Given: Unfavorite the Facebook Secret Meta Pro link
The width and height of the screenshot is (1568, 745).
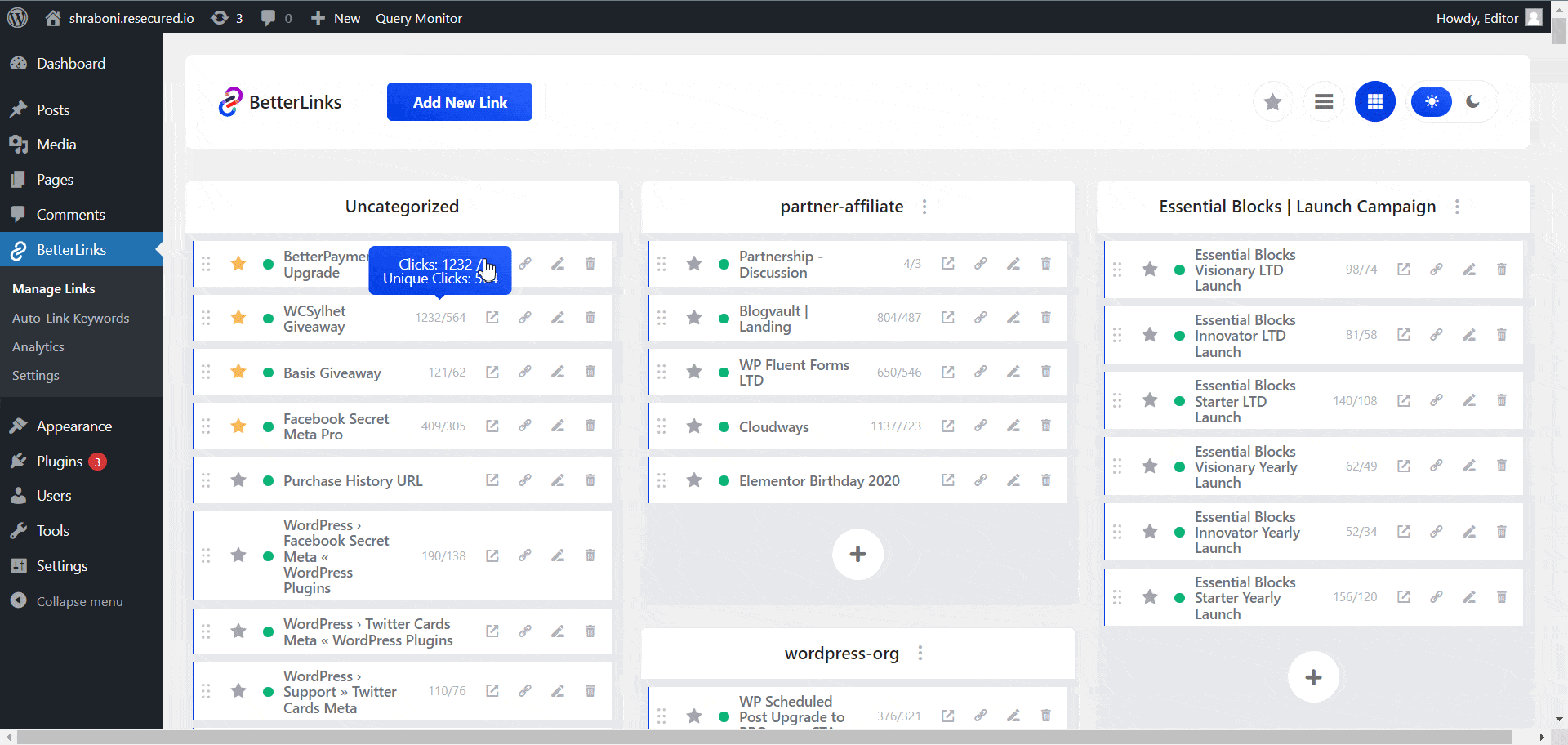Looking at the screenshot, I should tap(238, 426).
